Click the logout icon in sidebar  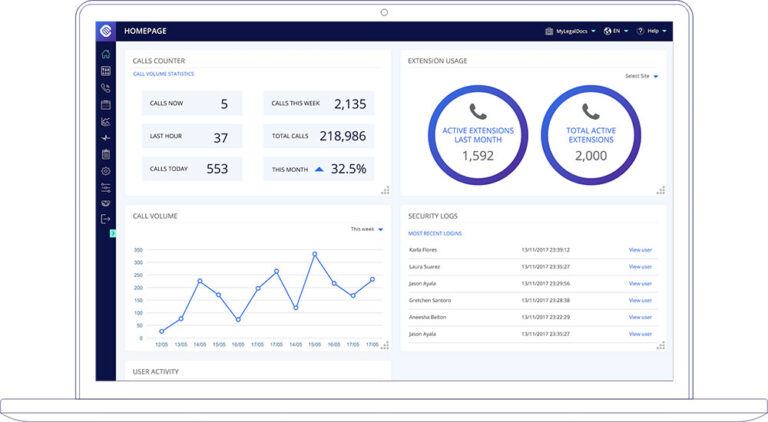pos(106,219)
